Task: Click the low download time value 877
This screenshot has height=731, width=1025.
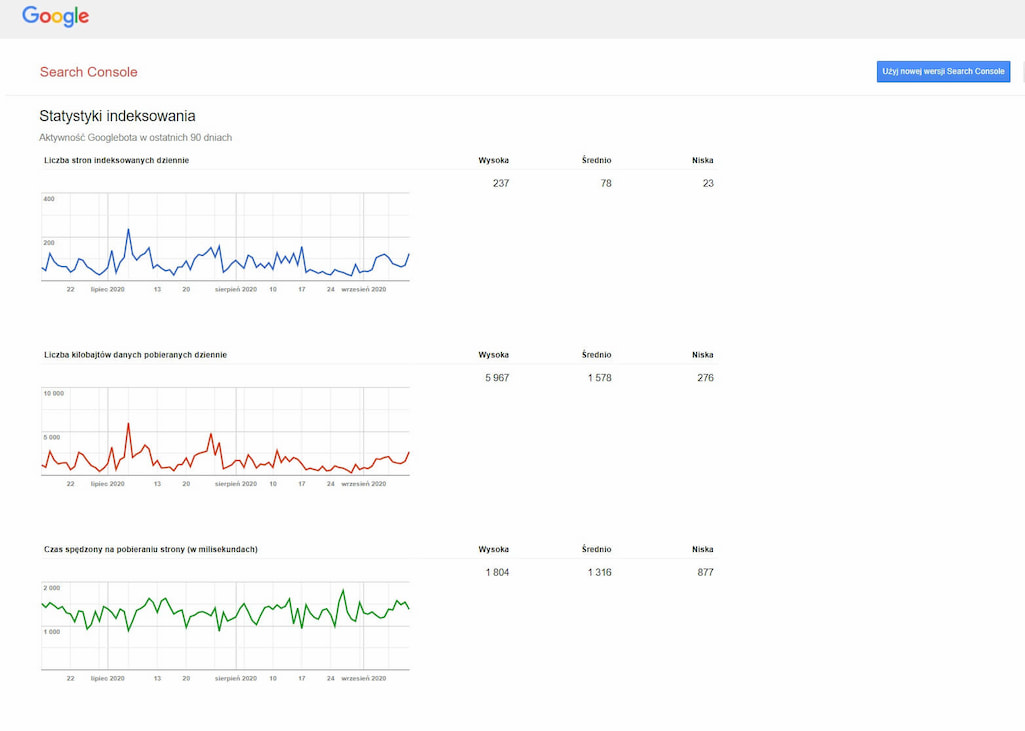Action: [705, 572]
